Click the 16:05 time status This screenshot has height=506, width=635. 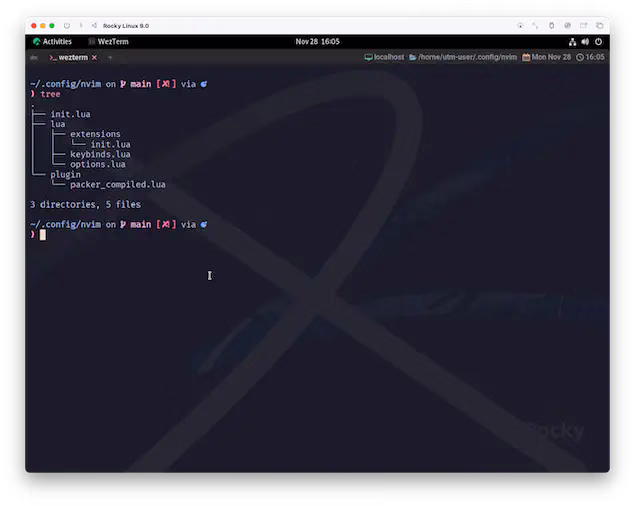[590, 57]
